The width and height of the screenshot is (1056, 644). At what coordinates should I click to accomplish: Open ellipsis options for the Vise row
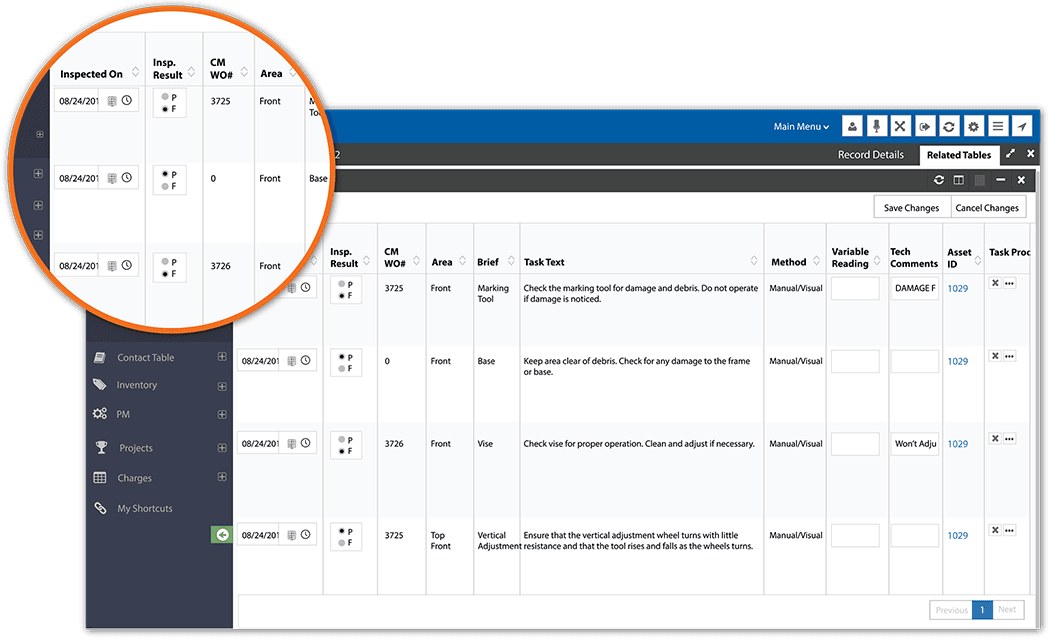tap(1010, 439)
